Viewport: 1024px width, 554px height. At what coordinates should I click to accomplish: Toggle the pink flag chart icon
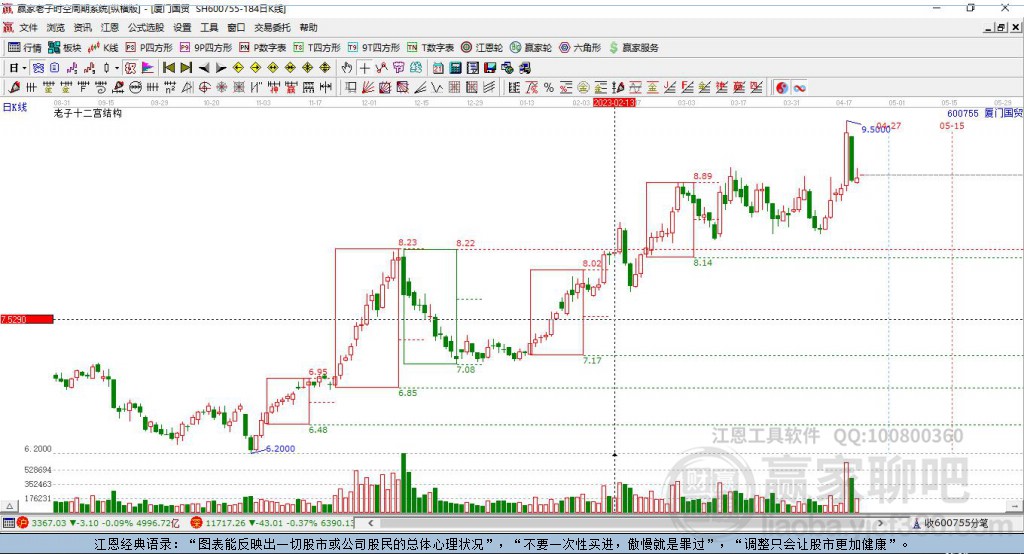148,68
